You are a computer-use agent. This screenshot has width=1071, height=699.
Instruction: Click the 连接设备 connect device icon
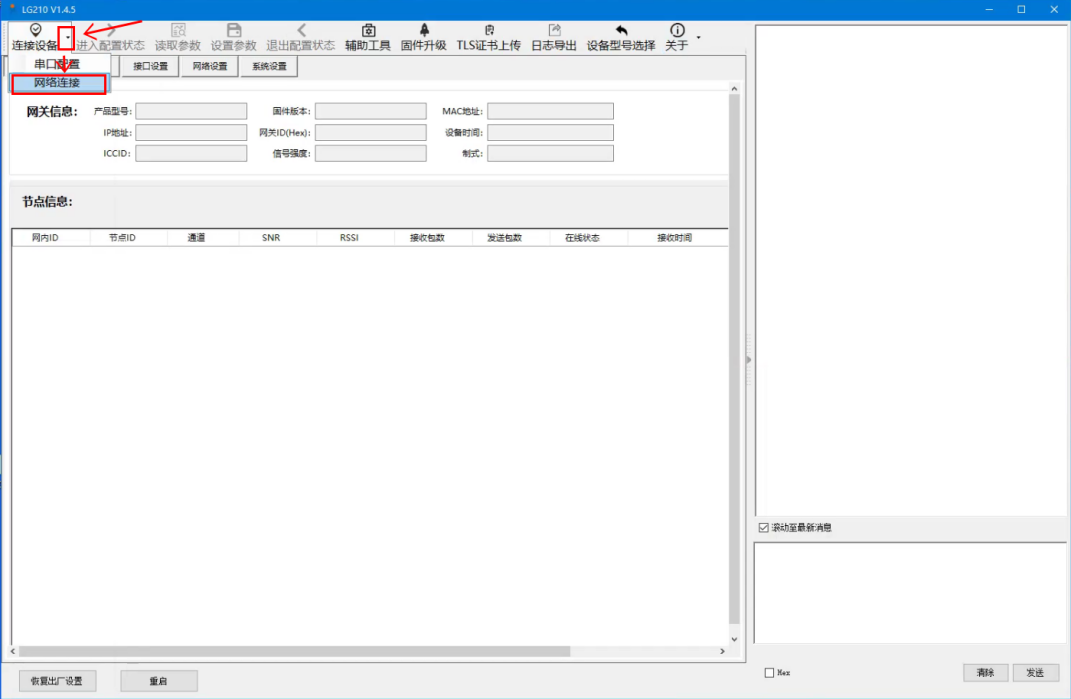coord(35,31)
